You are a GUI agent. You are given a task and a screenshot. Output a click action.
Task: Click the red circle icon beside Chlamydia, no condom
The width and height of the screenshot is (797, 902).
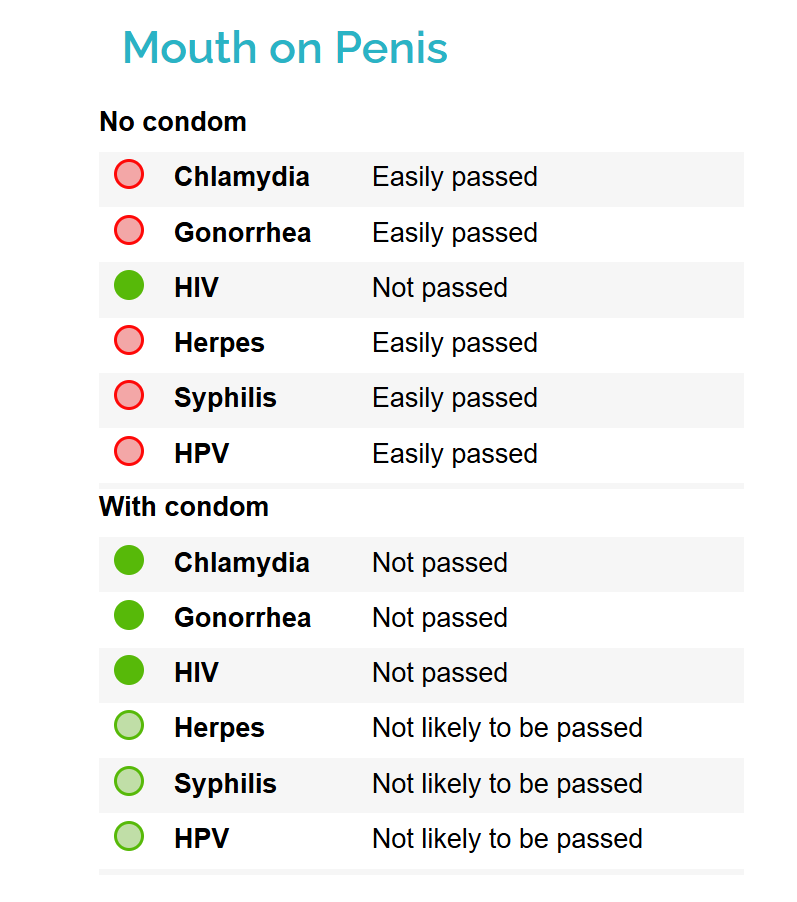[129, 175]
